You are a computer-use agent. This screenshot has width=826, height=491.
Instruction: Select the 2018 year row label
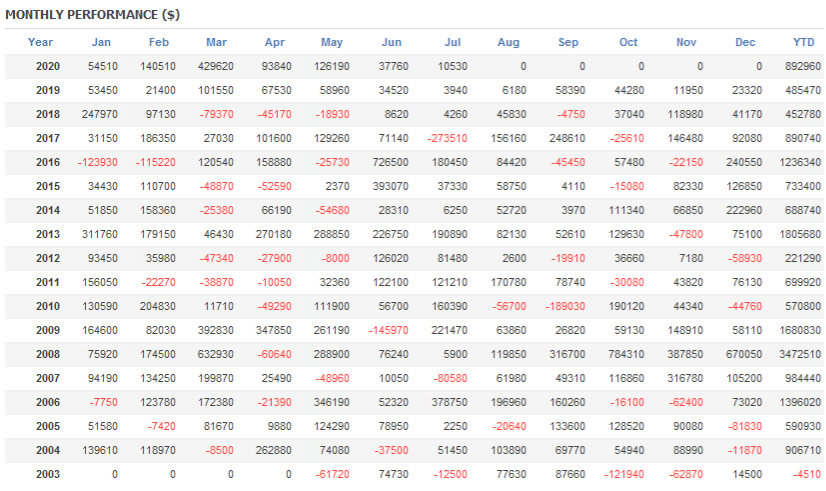(x=48, y=114)
